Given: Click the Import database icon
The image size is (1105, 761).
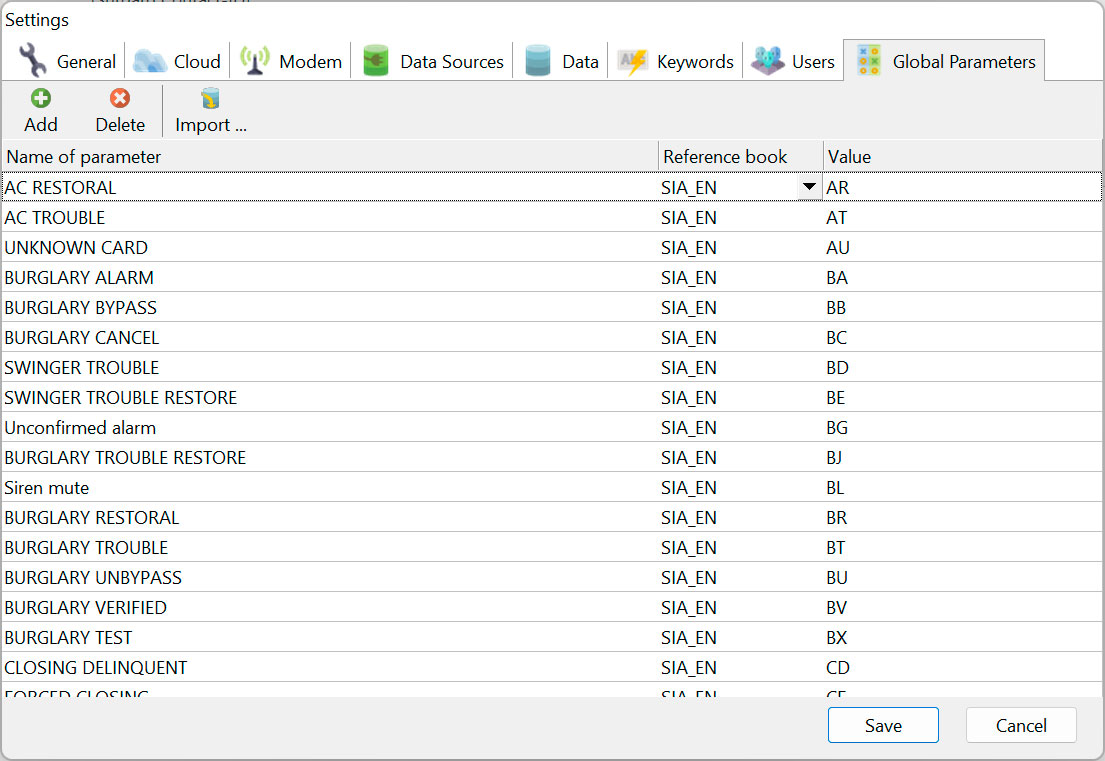Looking at the screenshot, I should click(210, 98).
